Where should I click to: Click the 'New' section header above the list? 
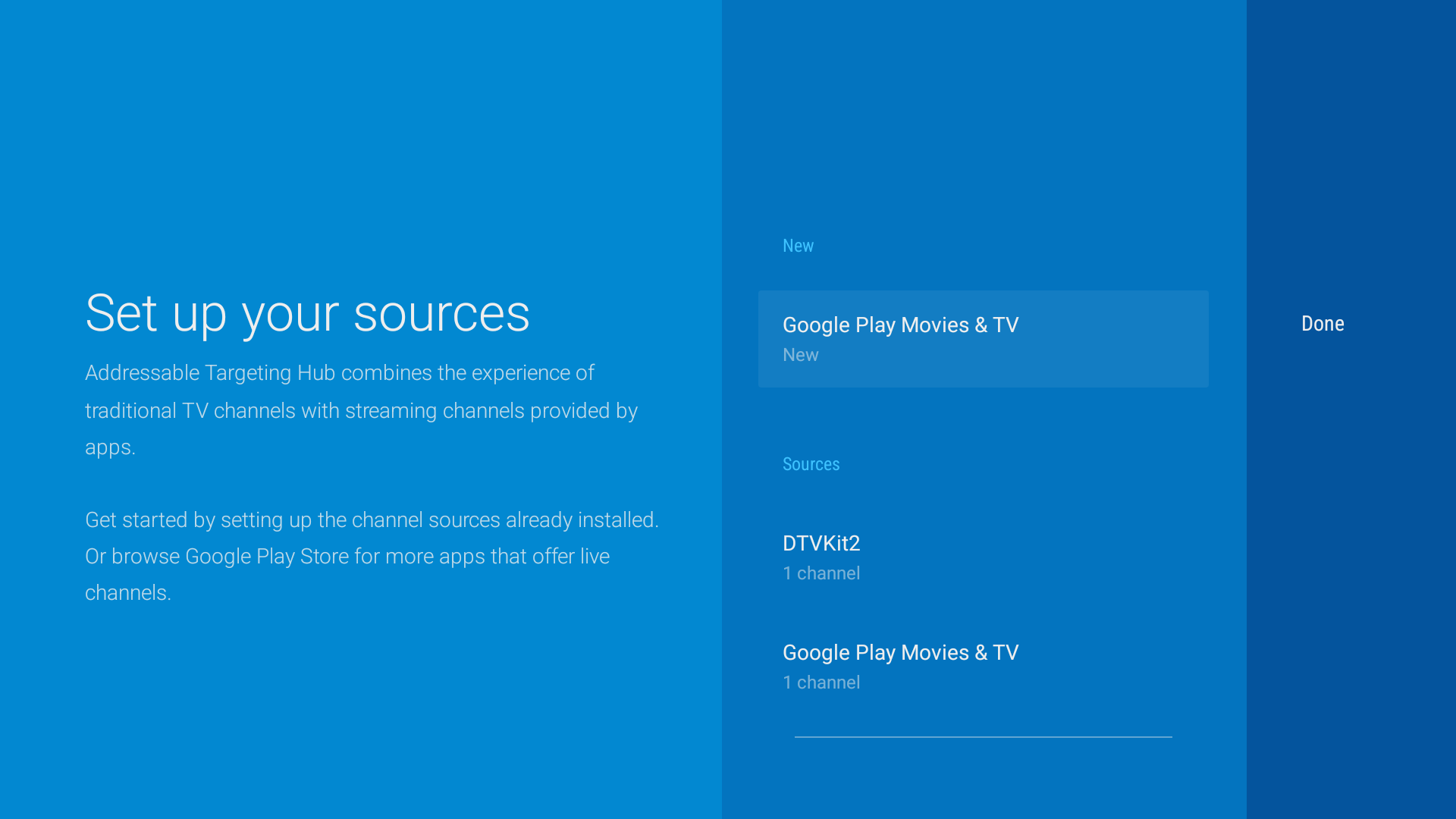pyautogui.click(x=798, y=246)
